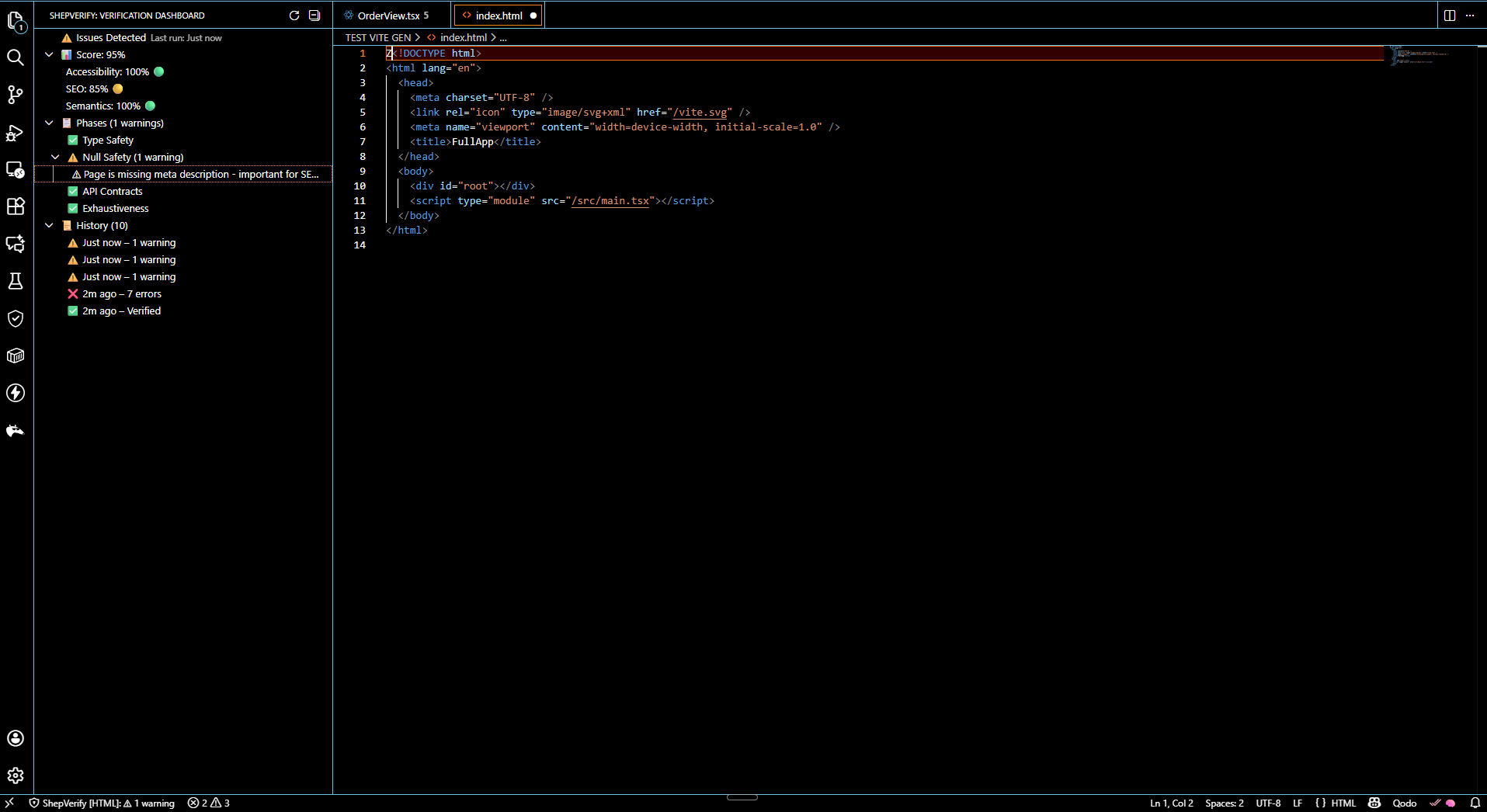Open the Extensions view
The width and height of the screenshot is (1487, 812).
(16, 206)
